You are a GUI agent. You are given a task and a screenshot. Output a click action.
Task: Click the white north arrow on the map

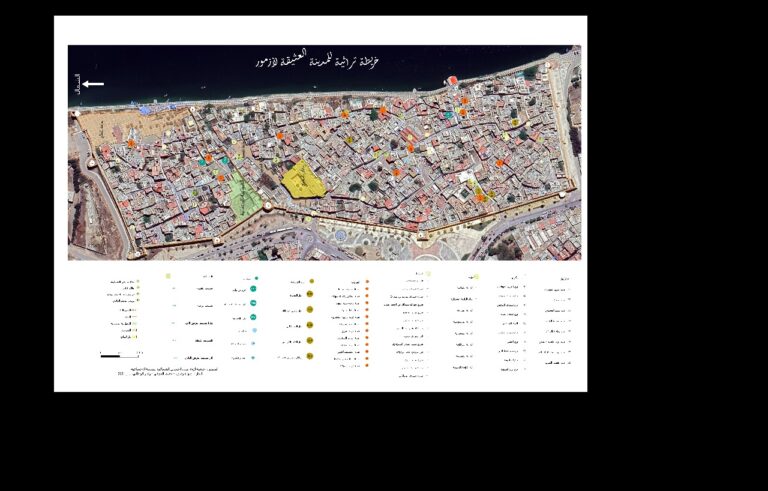(x=93, y=84)
